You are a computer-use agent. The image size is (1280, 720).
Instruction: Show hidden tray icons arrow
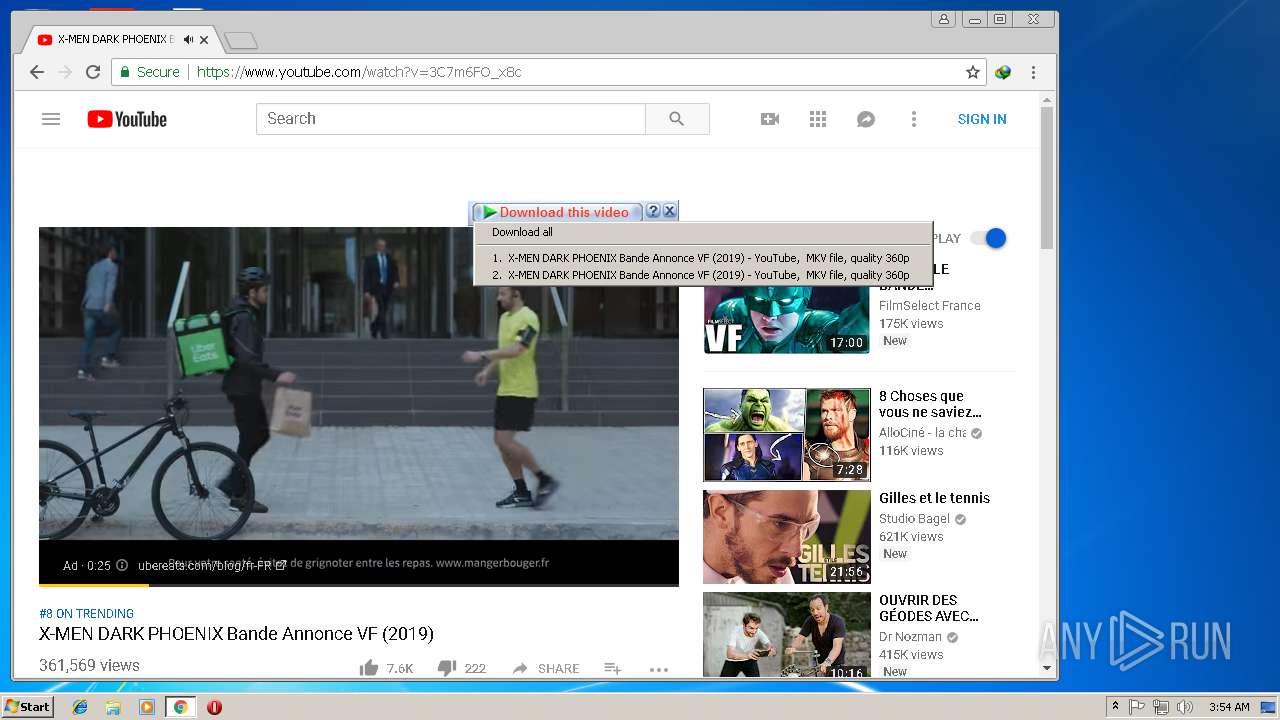point(1115,707)
